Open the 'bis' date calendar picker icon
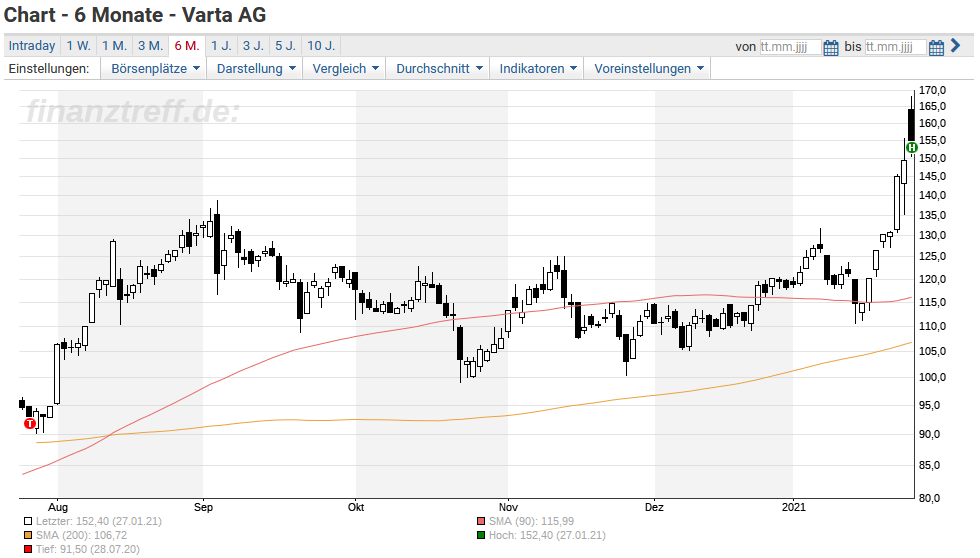Viewport: 980px width, 558px height. click(936, 47)
